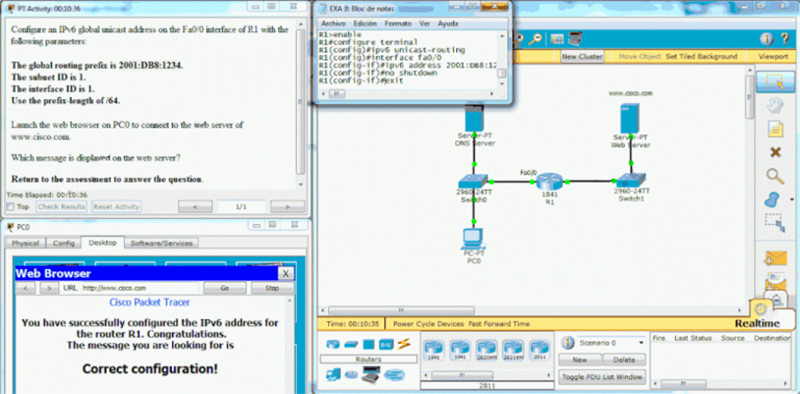Open Archivo menu in Bloc de notas
This screenshot has width=800, height=394.
[x=333, y=23]
